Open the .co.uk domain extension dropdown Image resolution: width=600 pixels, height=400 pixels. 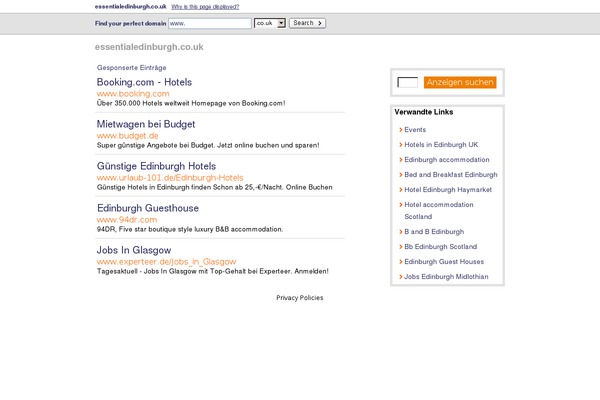270,23
